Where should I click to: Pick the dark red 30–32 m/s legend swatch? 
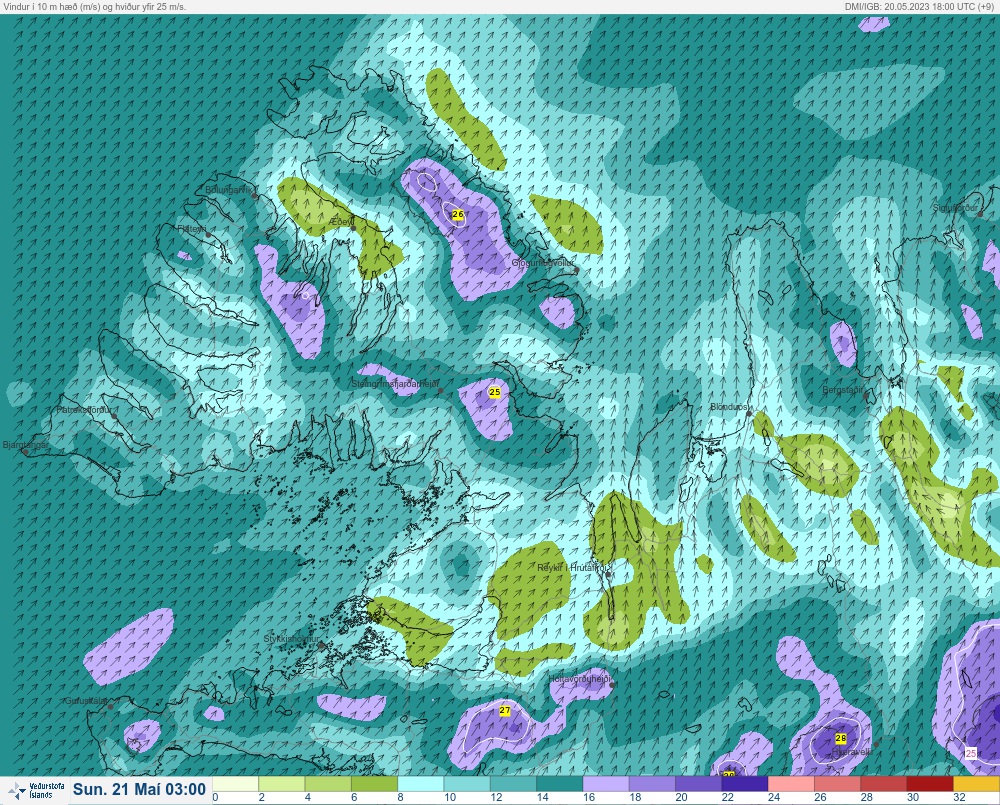click(930, 783)
